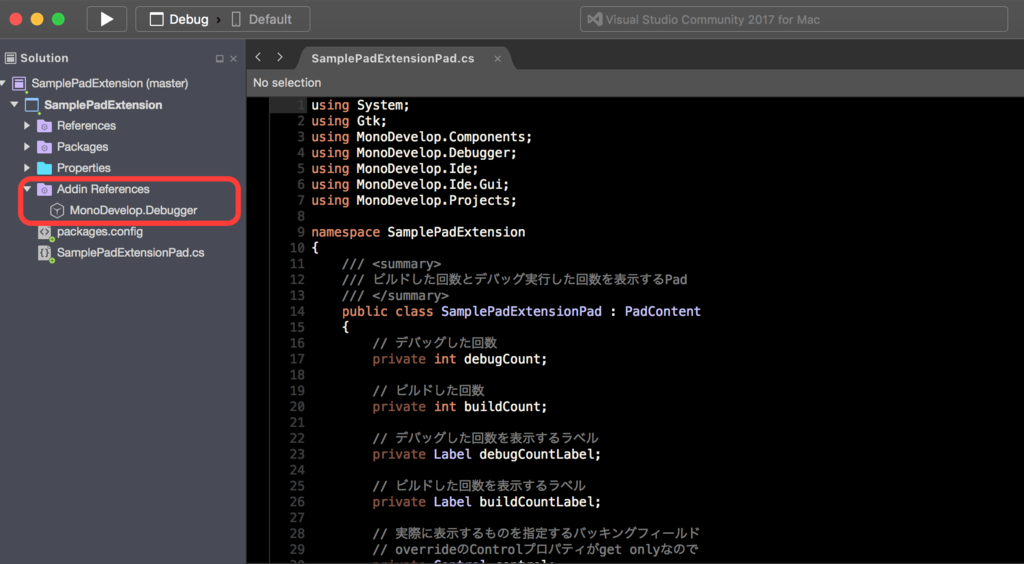
Task: Click 'using MonoDevelop.Ide.Gui;' line
Action: coord(410,185)
